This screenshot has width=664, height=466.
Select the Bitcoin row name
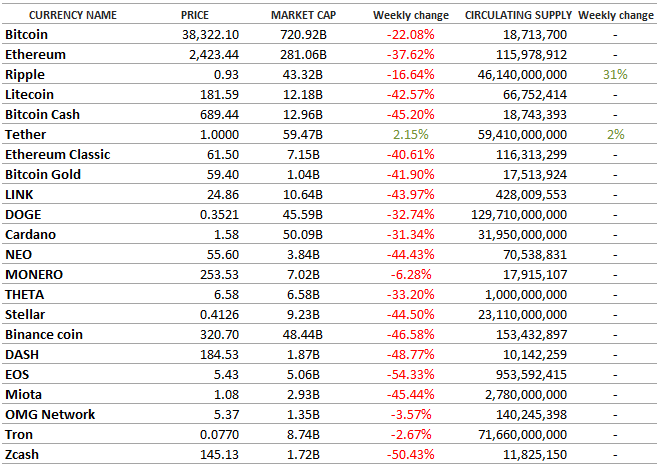tap(26, 35)
